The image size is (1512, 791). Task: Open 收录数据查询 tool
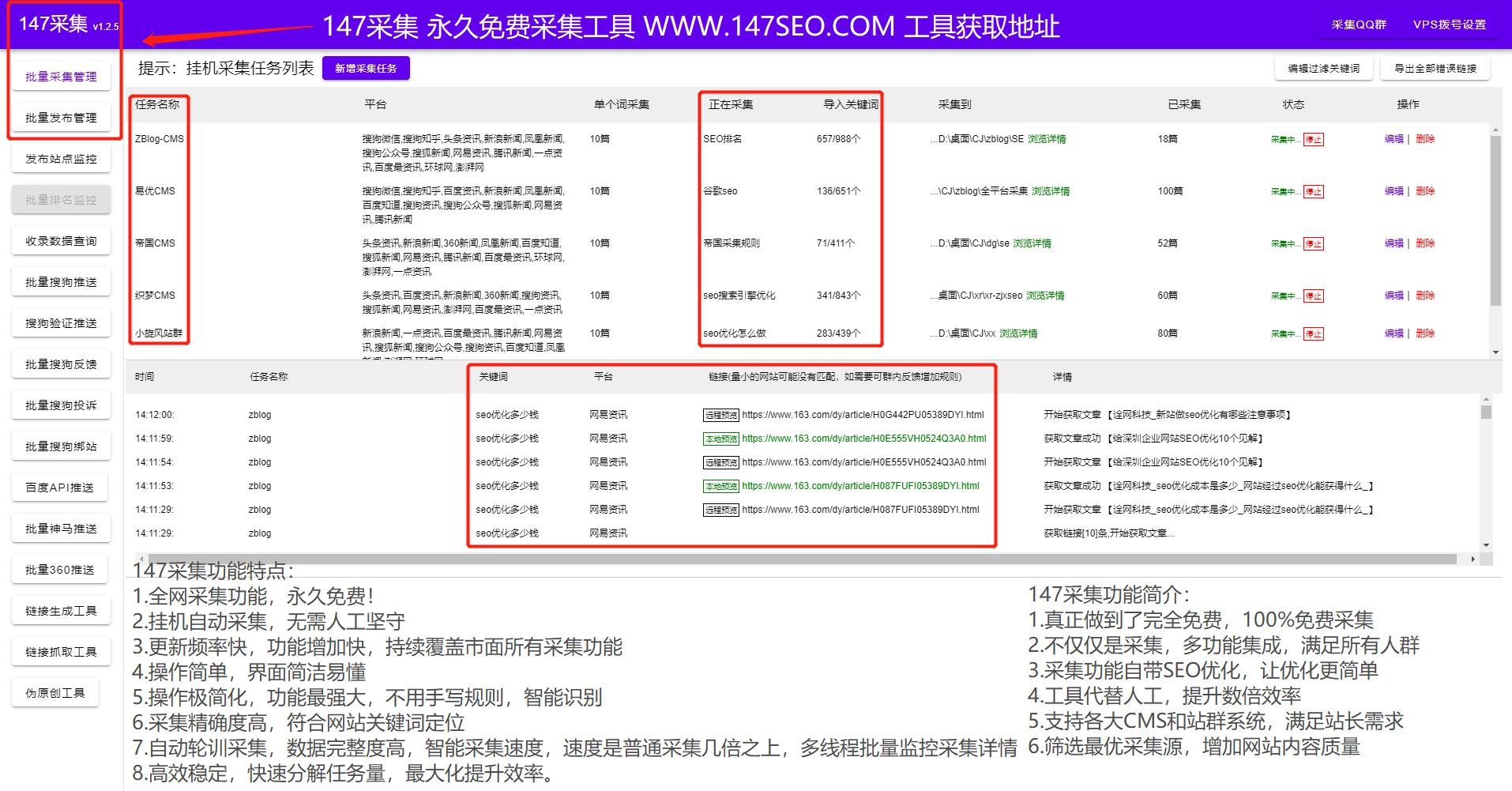(x=60, y=240)
